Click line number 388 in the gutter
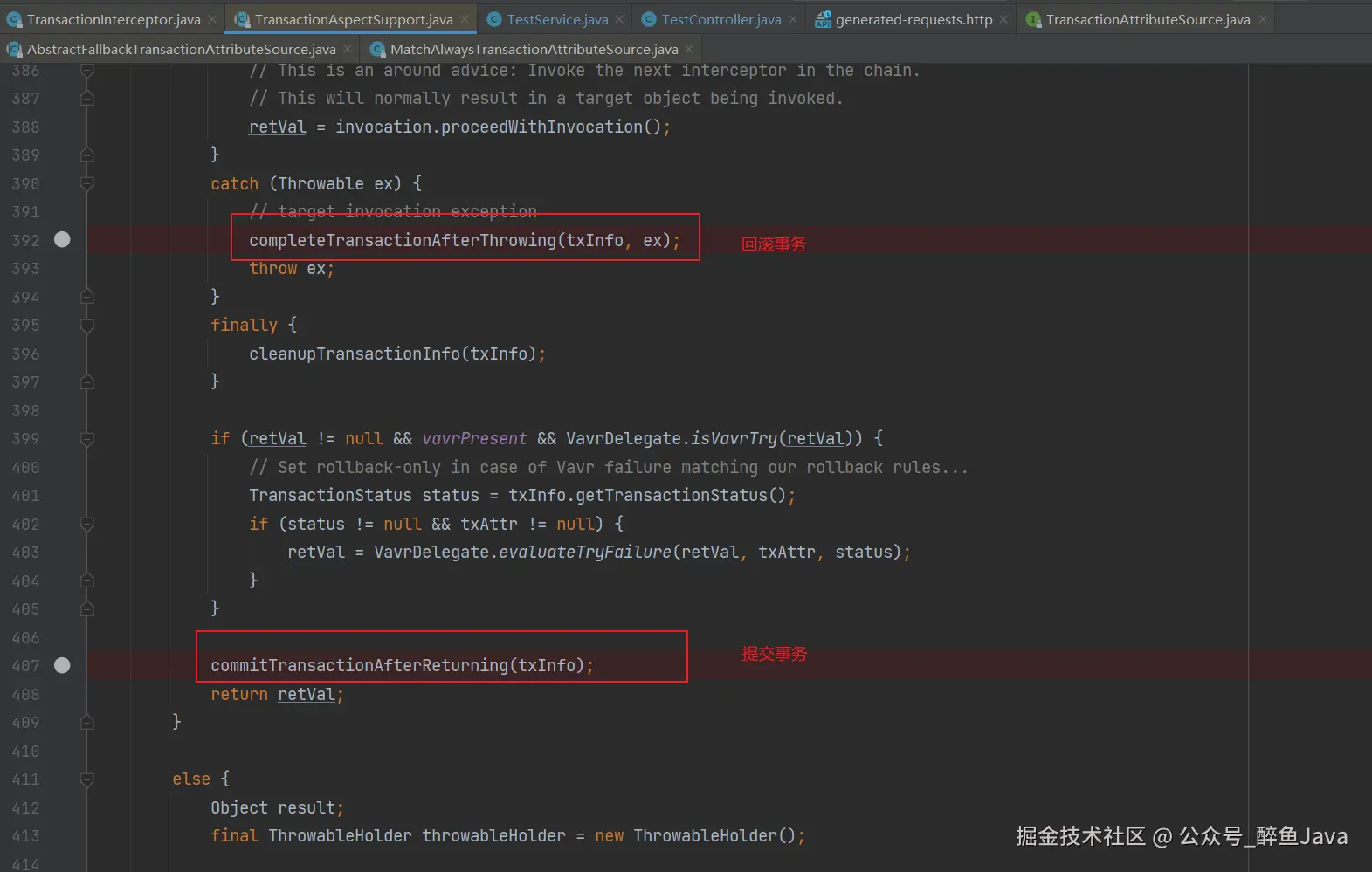1372x872 pixels. [x=25, y=127]
